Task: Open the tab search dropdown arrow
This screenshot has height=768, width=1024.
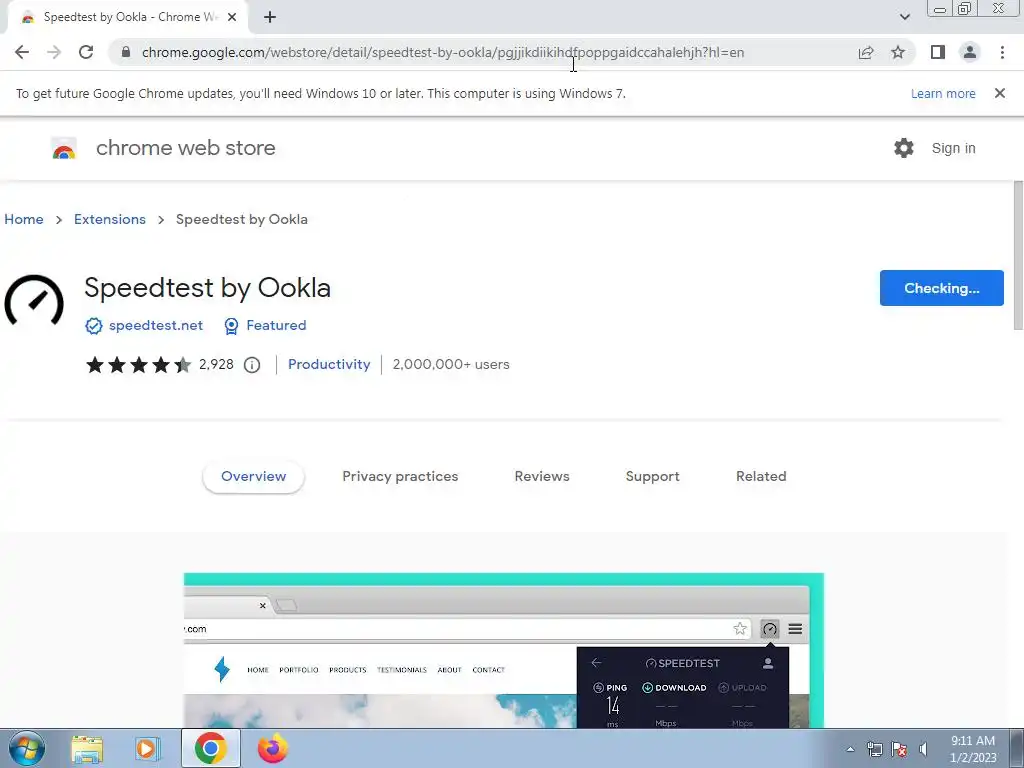Action: 904,17
